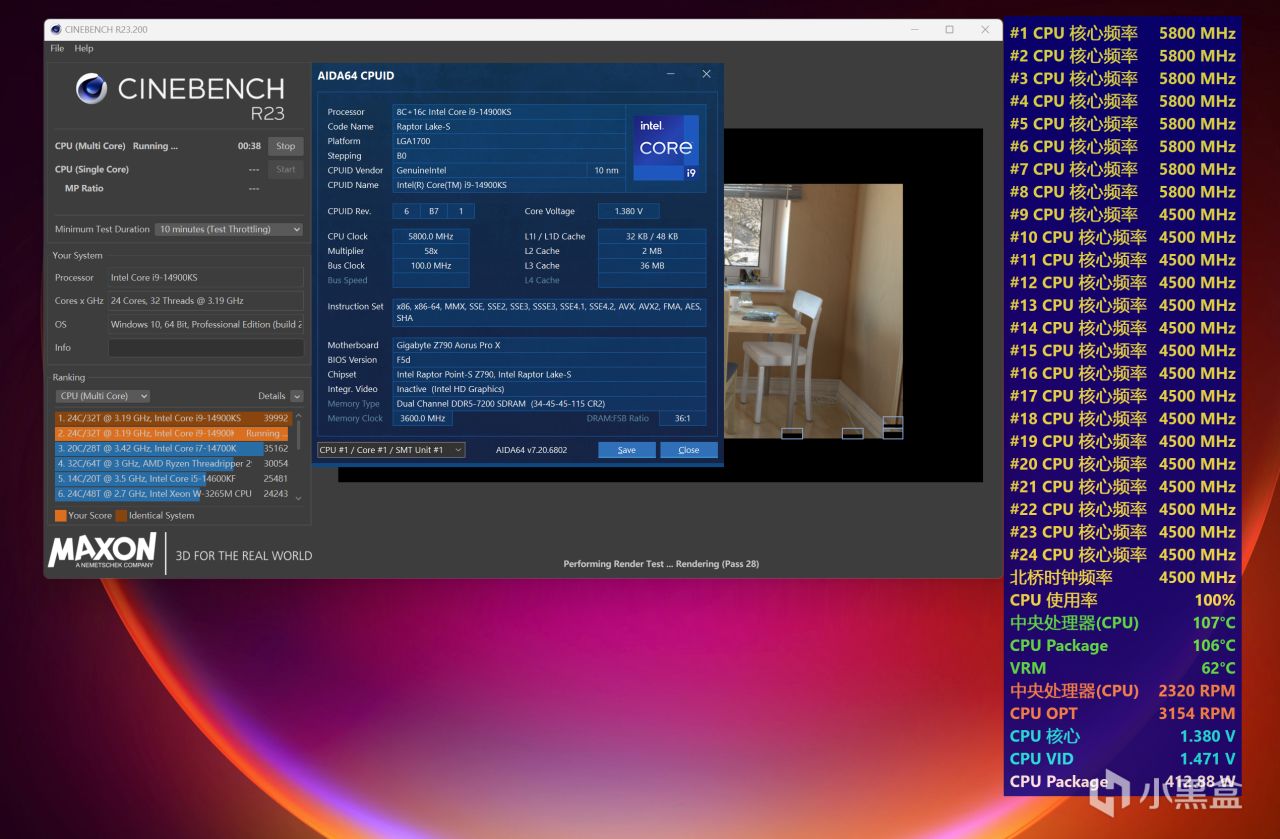This screenshot has height=839, width=1280.
Task: Click the ranking list scroll-up arrow
Action: pyautogui.click(x=297, y=415)
